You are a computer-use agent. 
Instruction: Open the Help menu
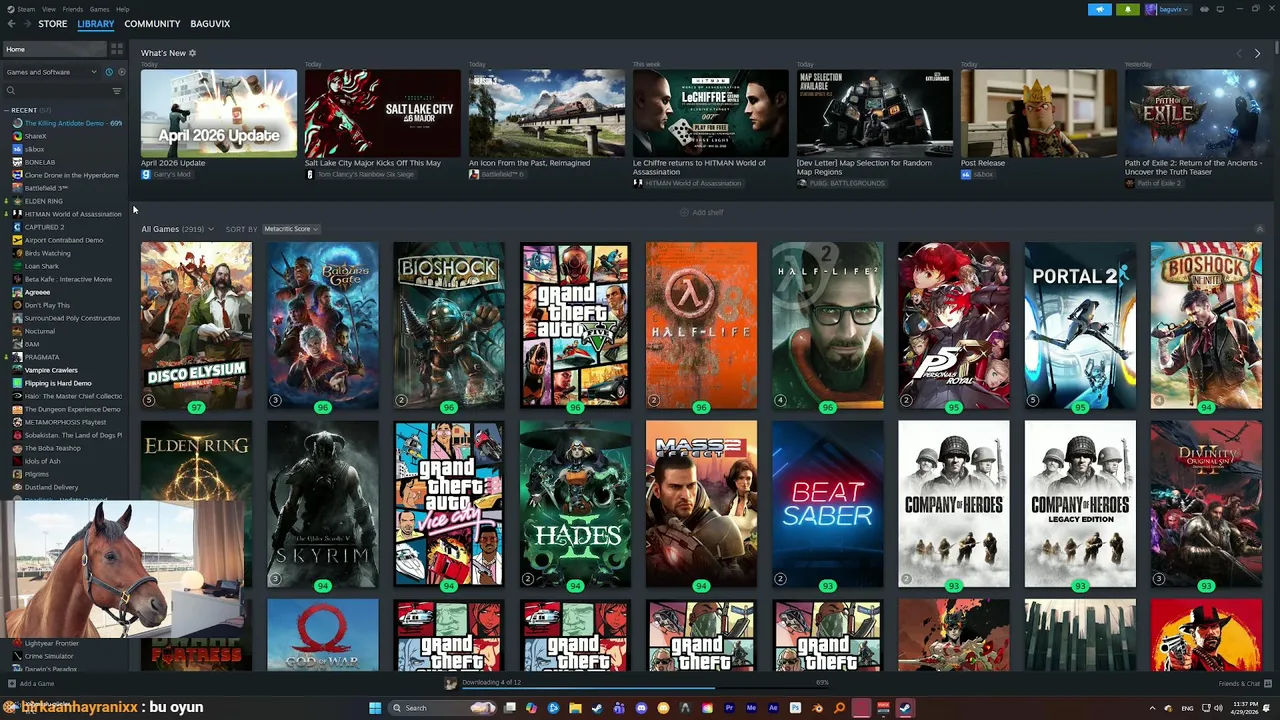tap(123, 9)
